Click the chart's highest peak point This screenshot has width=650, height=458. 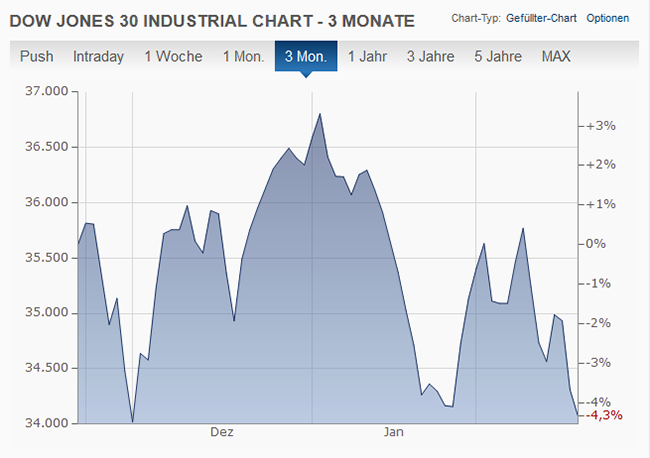pos(320,114)
